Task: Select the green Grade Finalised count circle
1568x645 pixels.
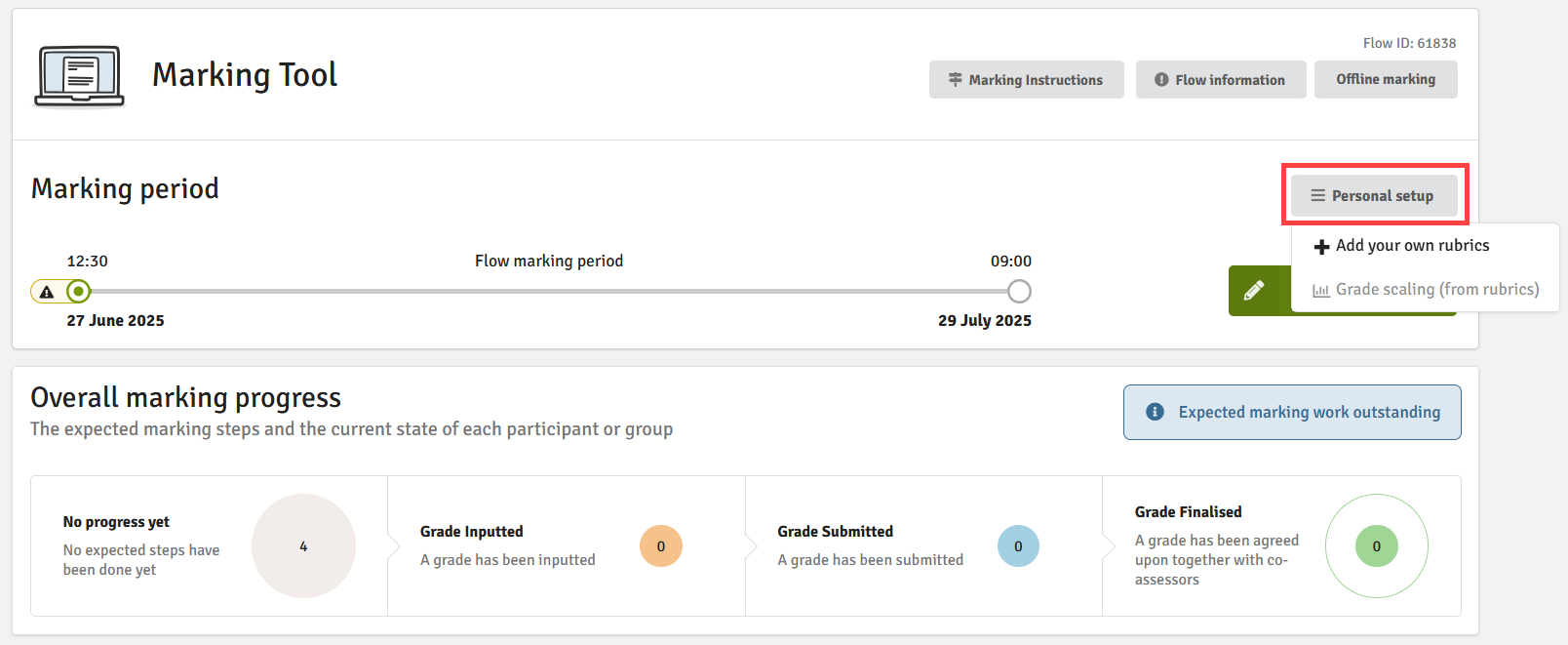Action: pos(1377,546)
